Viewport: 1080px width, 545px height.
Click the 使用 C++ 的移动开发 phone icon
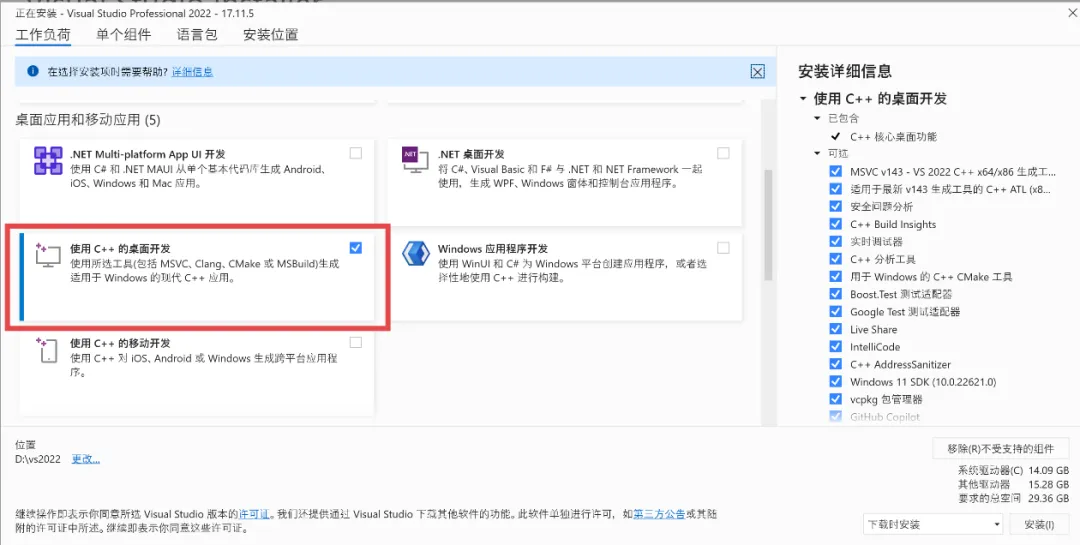(x=47, y=351)
